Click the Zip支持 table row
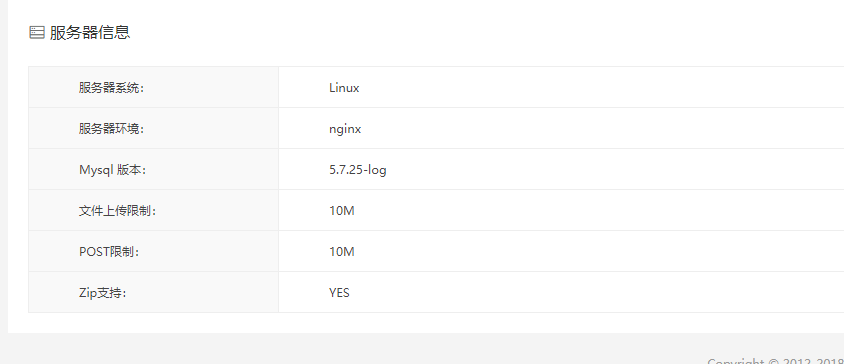The image size is (844, 364). tap(436, 293)
